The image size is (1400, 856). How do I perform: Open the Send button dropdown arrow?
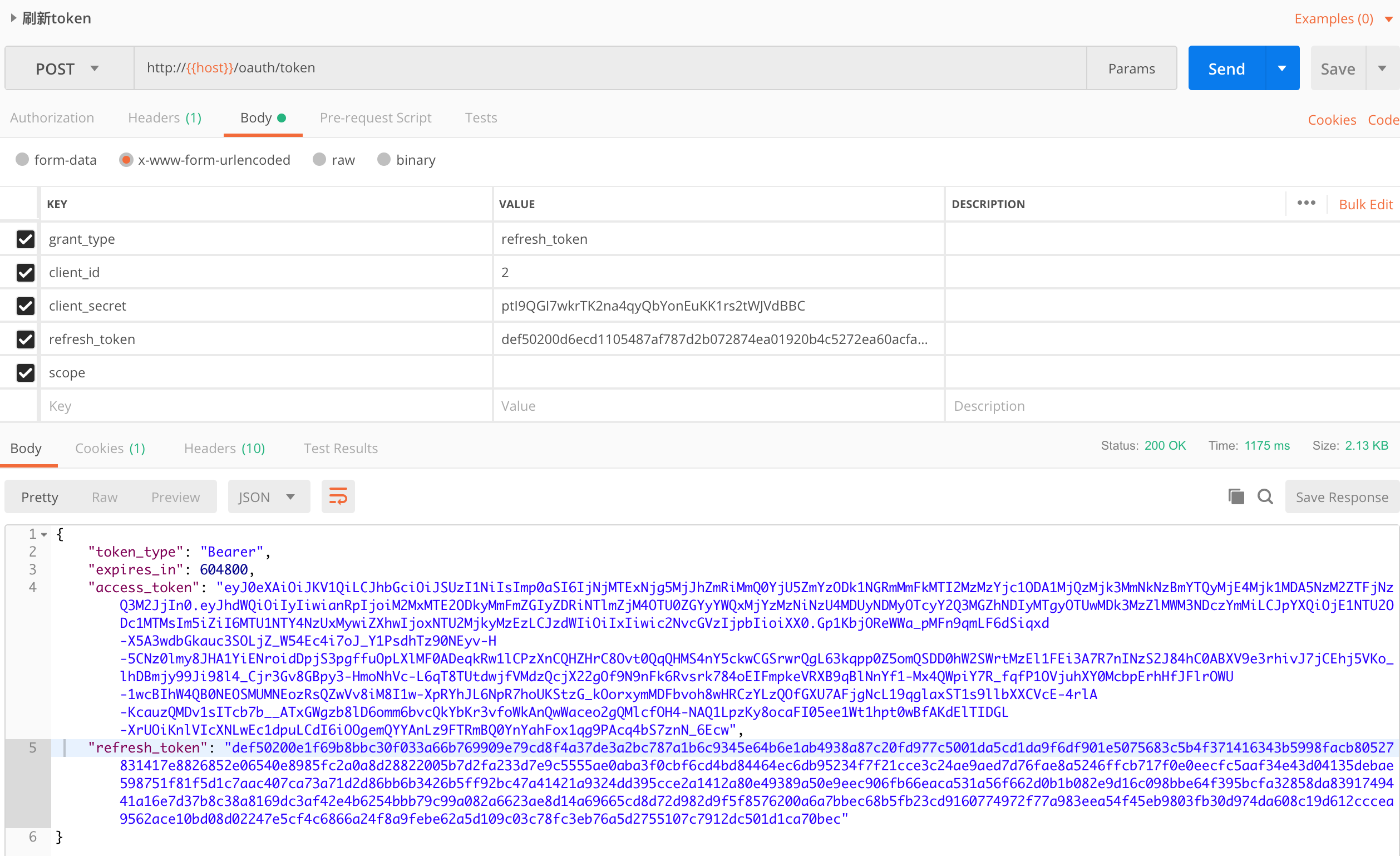point(1282,68)
